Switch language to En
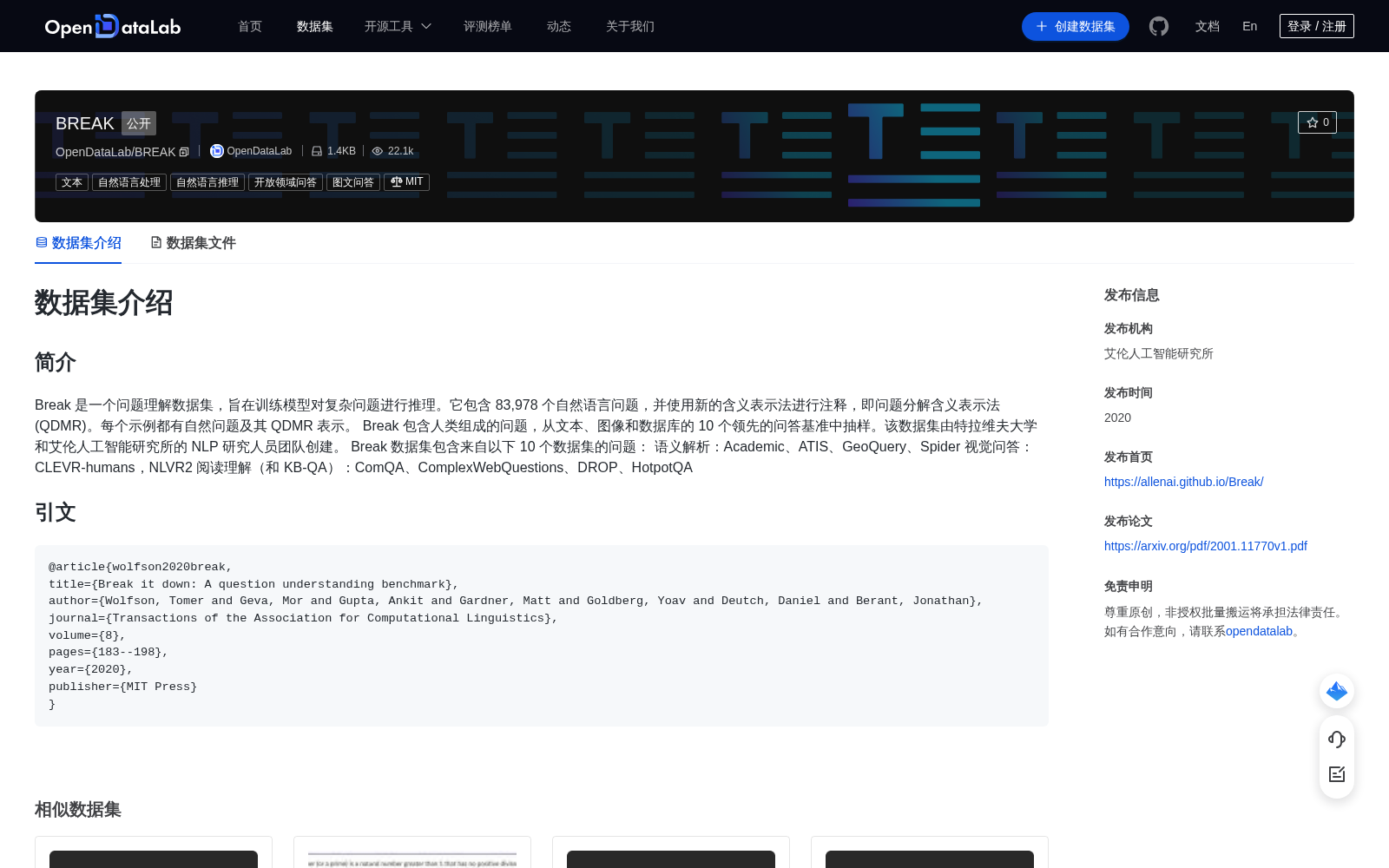The height and width of the screenshot is (868, 1389). click(x=1250, y=26)
